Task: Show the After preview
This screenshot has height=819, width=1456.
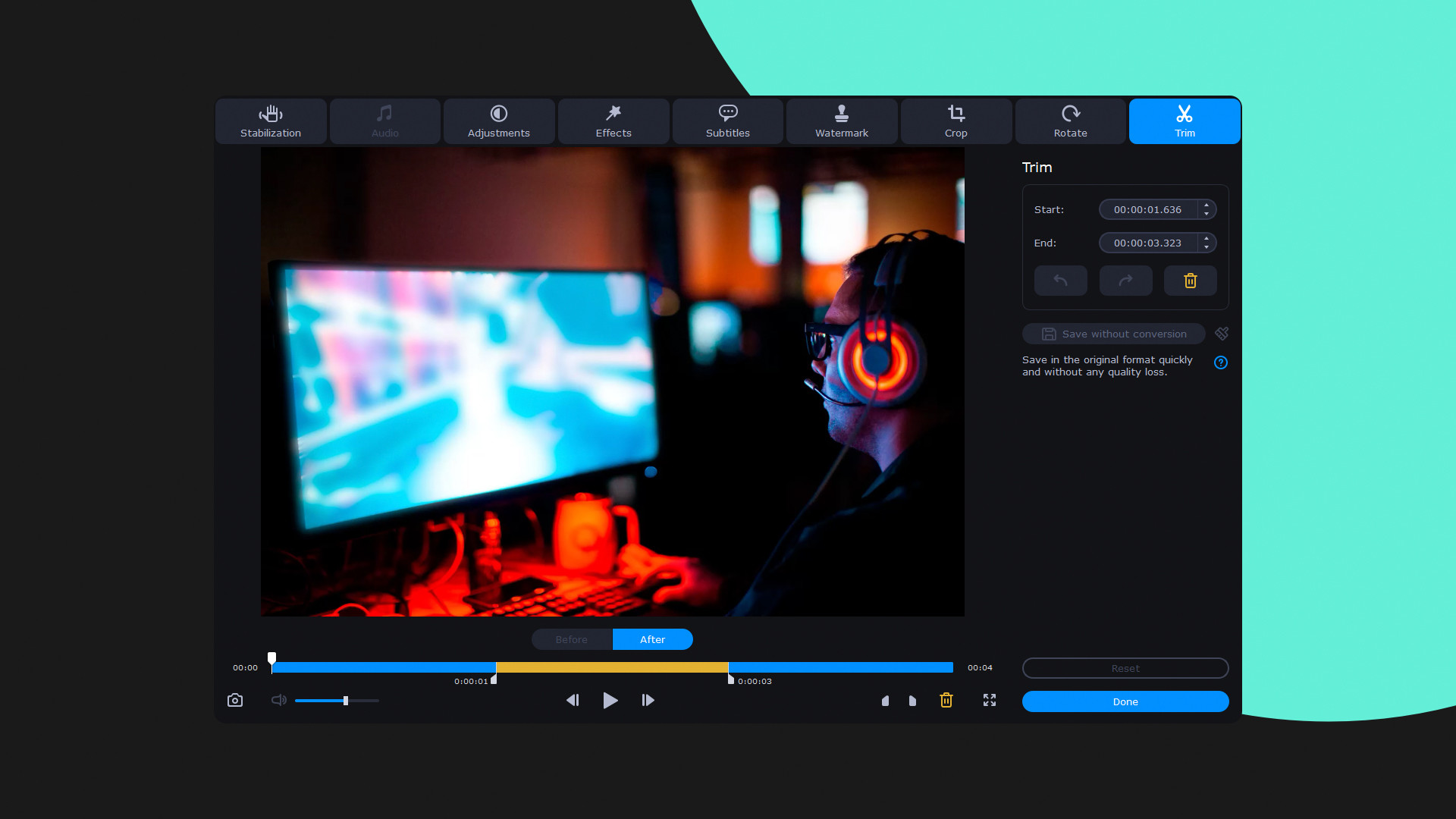Action: 652,639
